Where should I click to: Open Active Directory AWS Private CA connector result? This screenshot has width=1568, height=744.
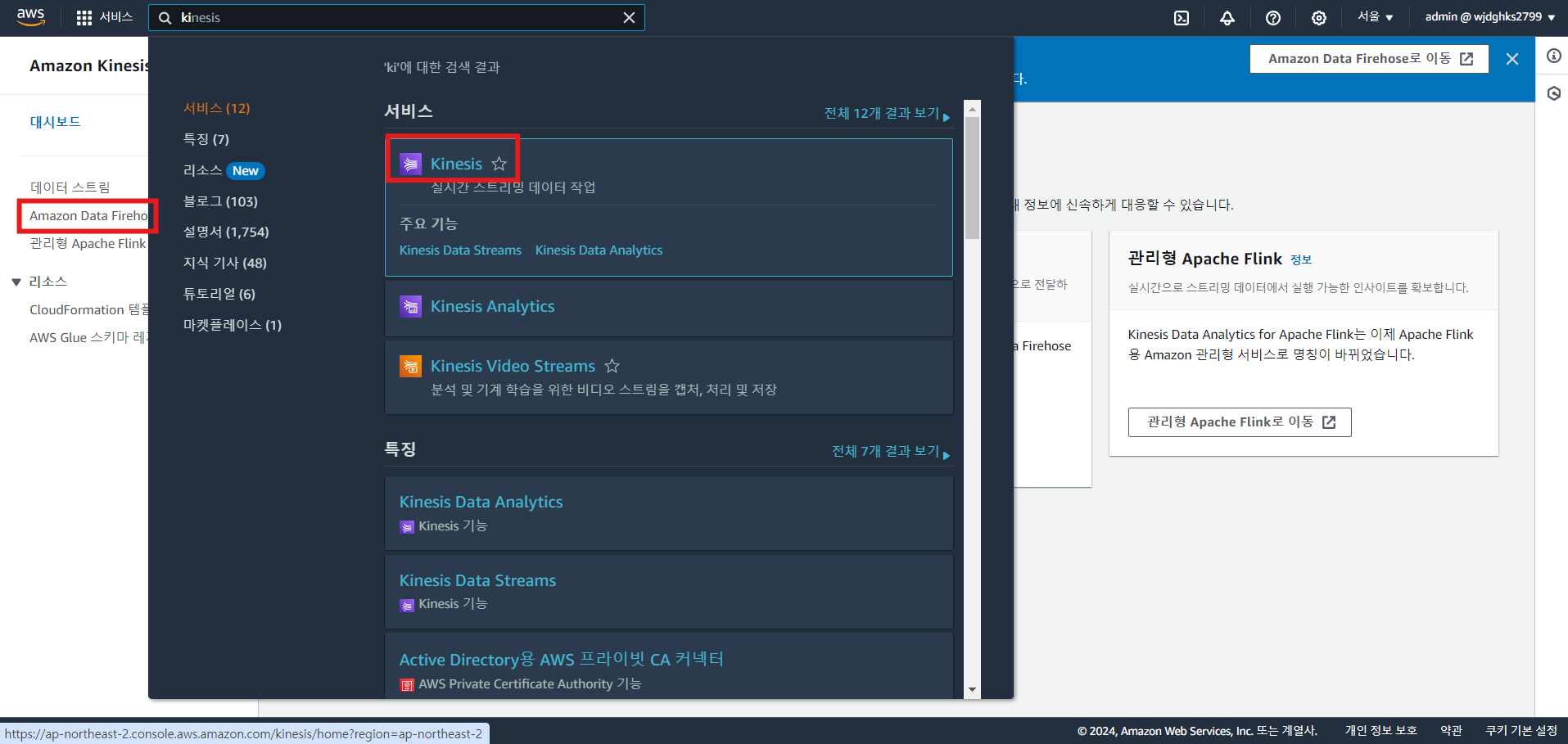(561, 659)
